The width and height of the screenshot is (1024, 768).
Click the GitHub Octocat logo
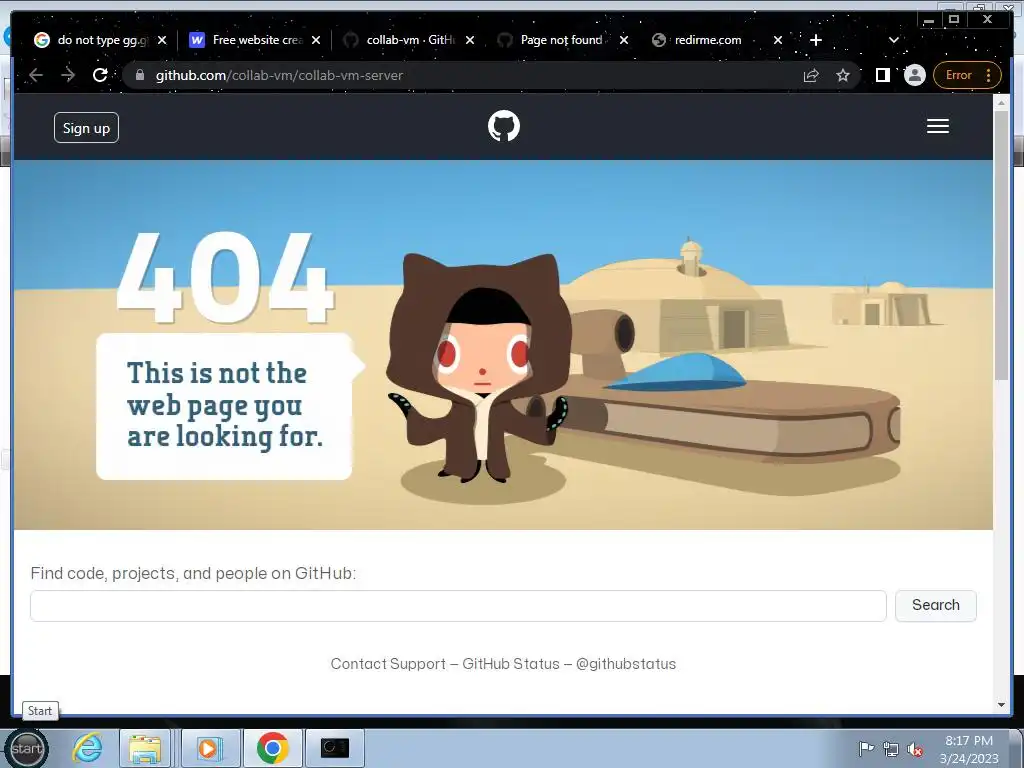coord(504,126)
